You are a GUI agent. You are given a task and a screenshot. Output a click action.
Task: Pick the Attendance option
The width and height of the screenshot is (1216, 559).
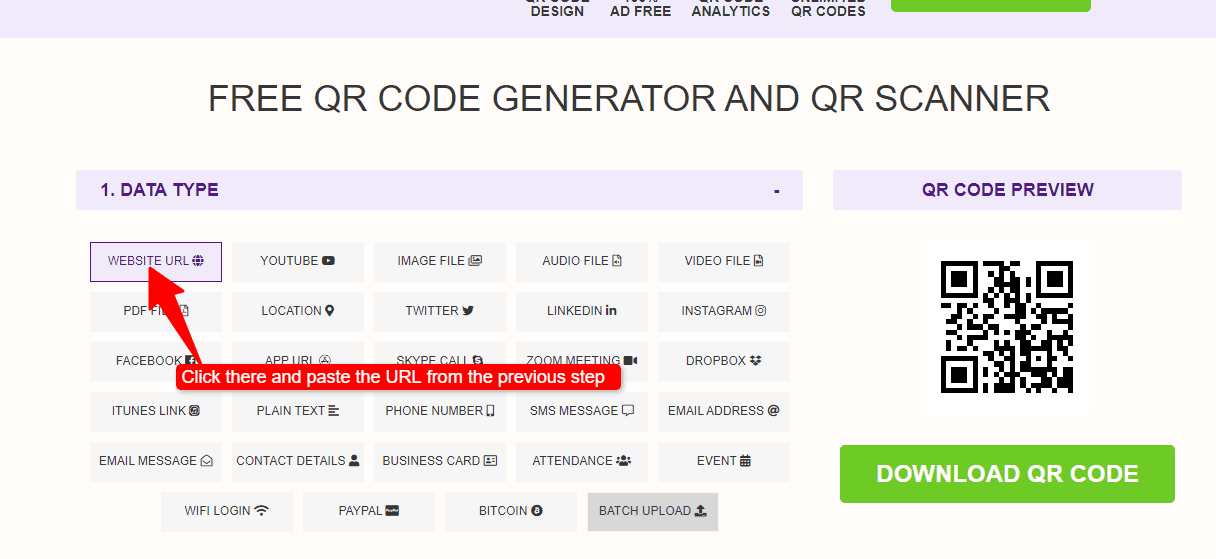pyautogui.click(x=582, y=461)
